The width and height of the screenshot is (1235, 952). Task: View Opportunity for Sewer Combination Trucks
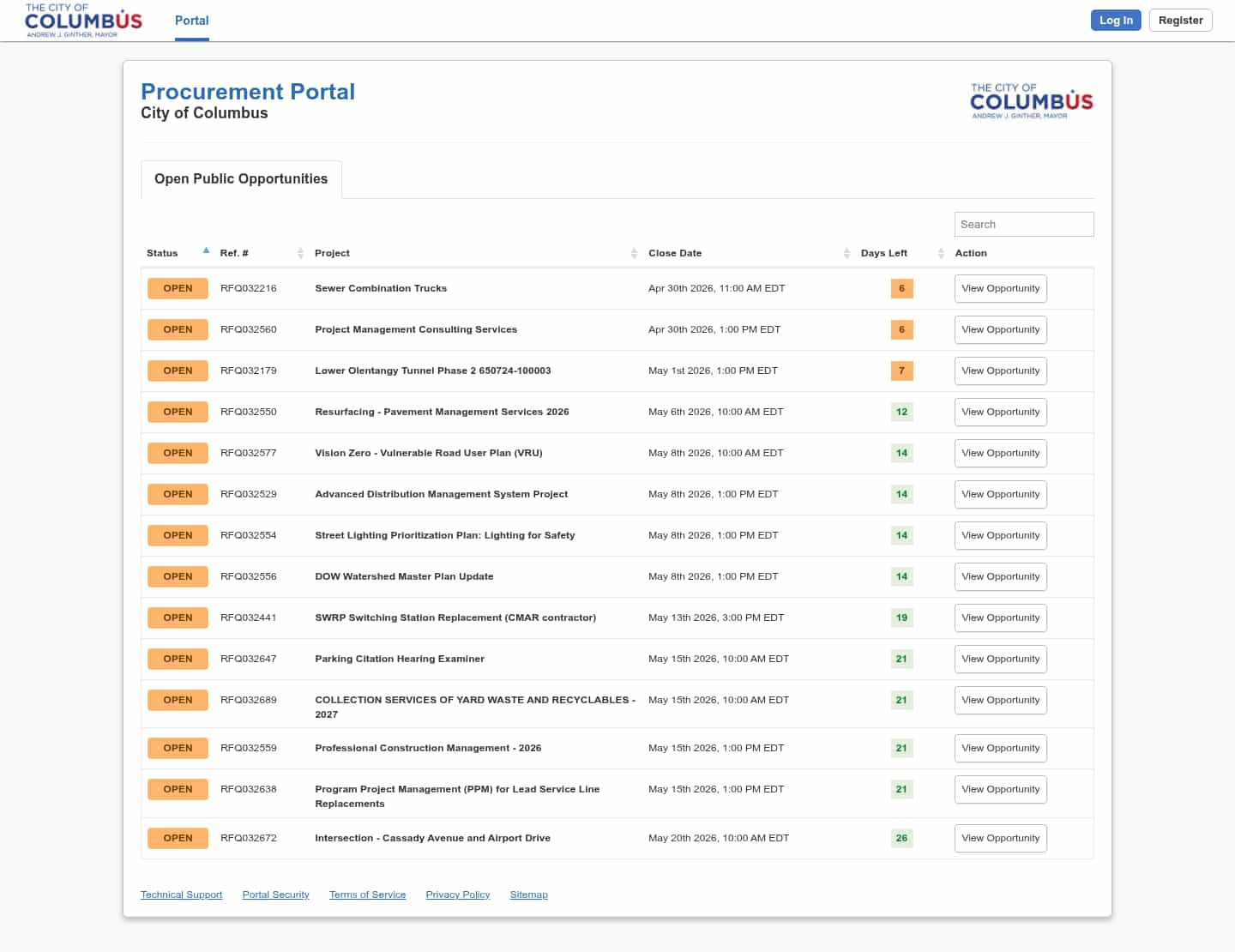(1000, 288)
